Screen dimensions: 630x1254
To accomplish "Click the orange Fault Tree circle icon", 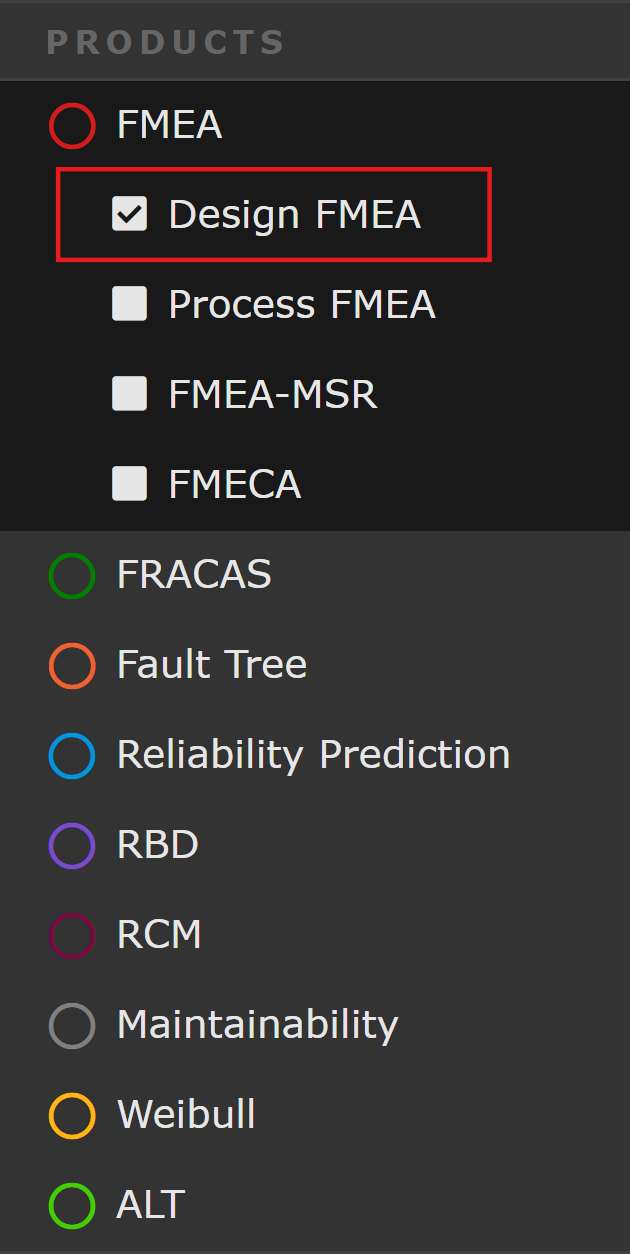I will point(72,666).
